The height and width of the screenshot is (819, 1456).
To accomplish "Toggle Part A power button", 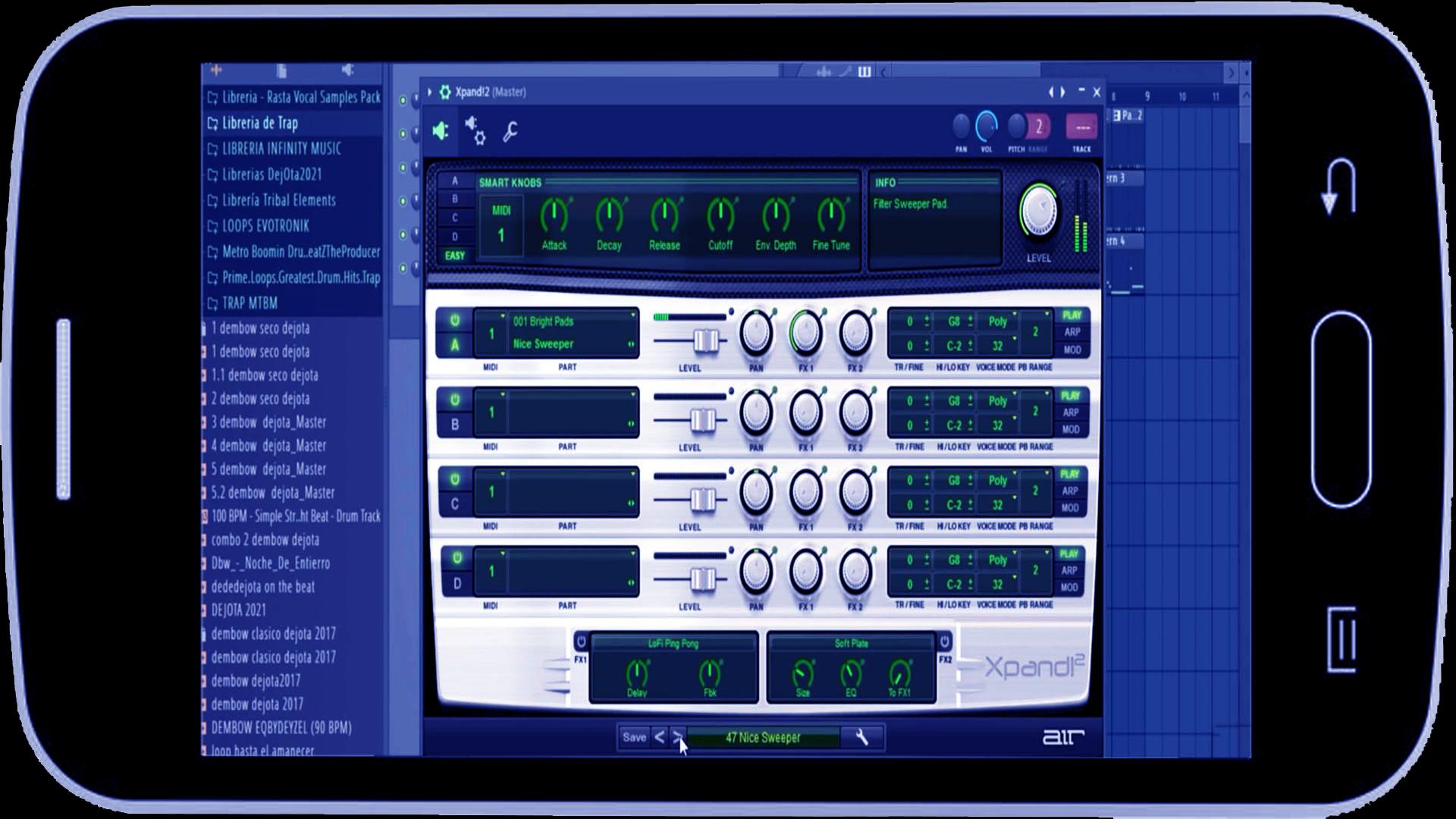I will click(x=455, y=321).
